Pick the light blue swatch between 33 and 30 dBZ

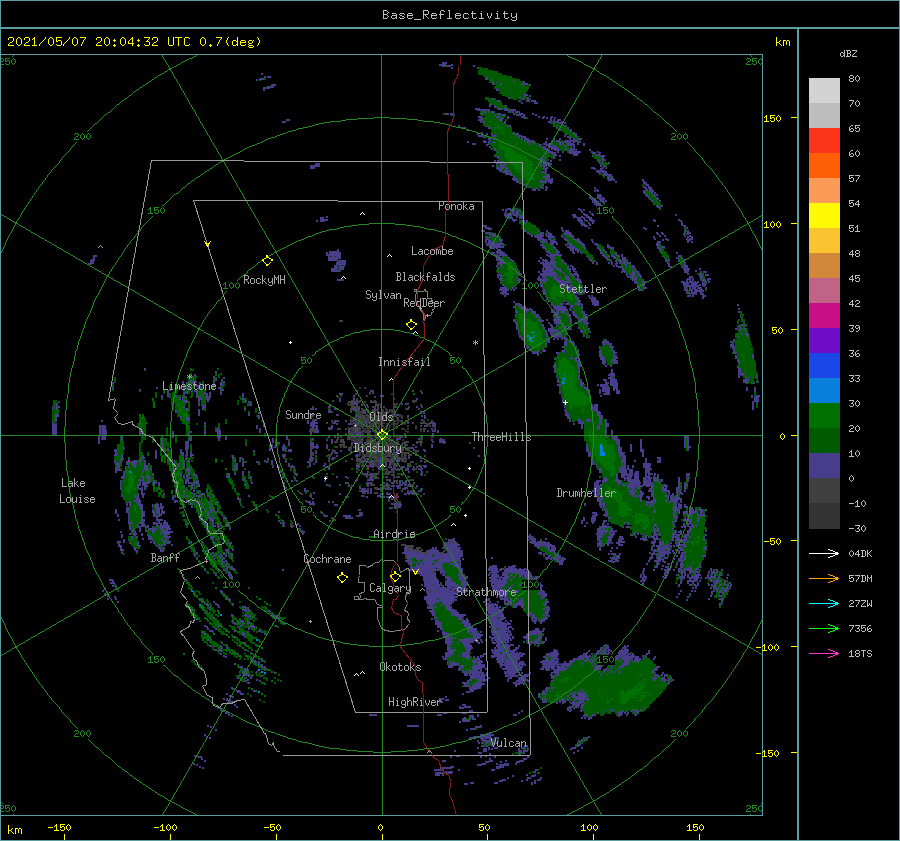tap(824, 391)
